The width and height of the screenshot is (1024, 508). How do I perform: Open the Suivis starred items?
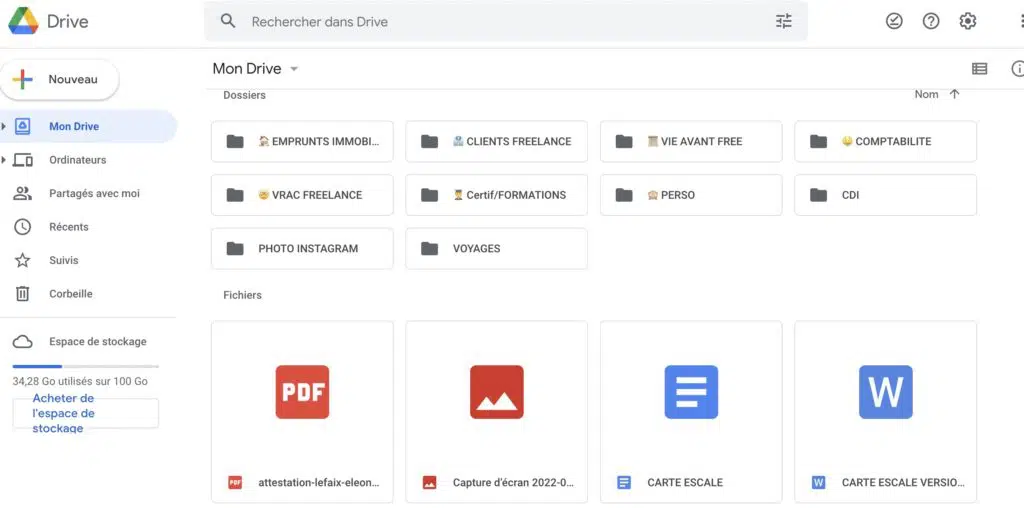pos(63,260)
